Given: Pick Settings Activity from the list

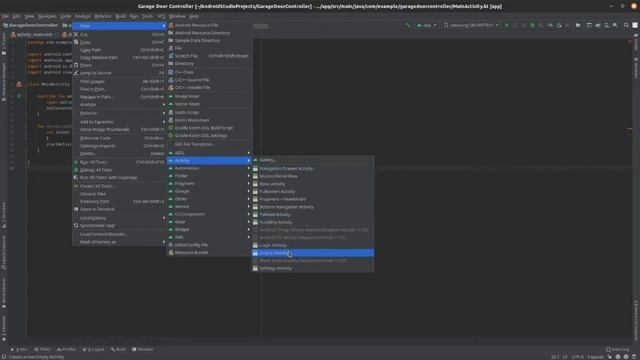Looking at the screenshot, I should pos(313,269).
